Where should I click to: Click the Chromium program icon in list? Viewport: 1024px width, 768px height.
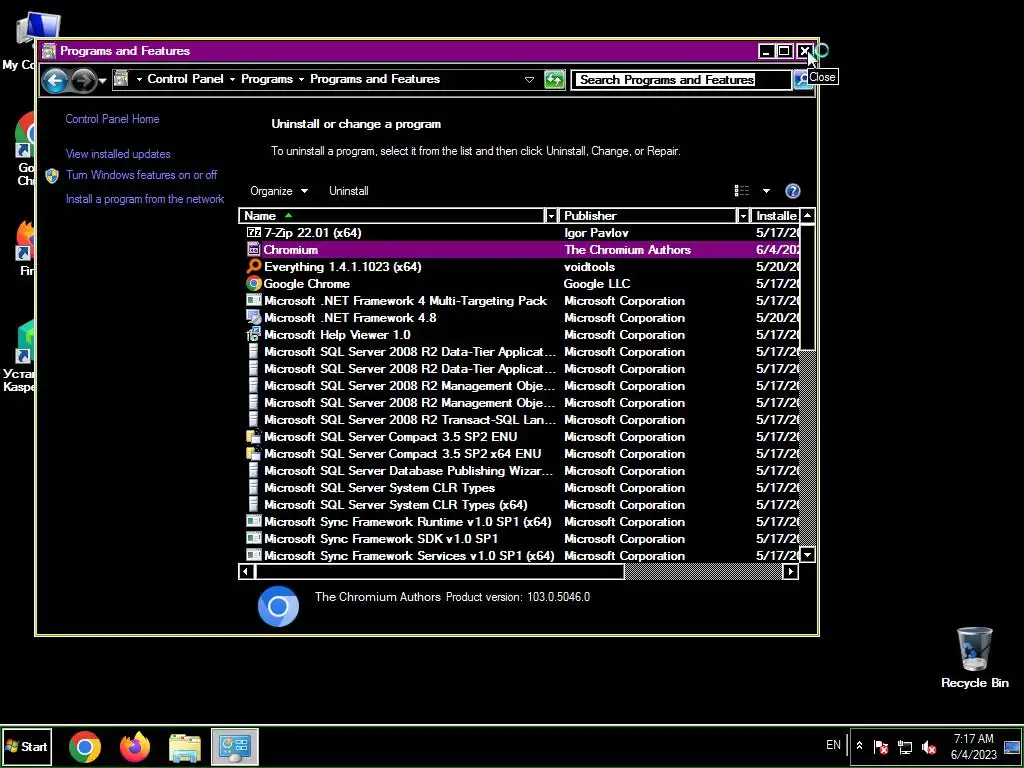[x=253, y=249]
